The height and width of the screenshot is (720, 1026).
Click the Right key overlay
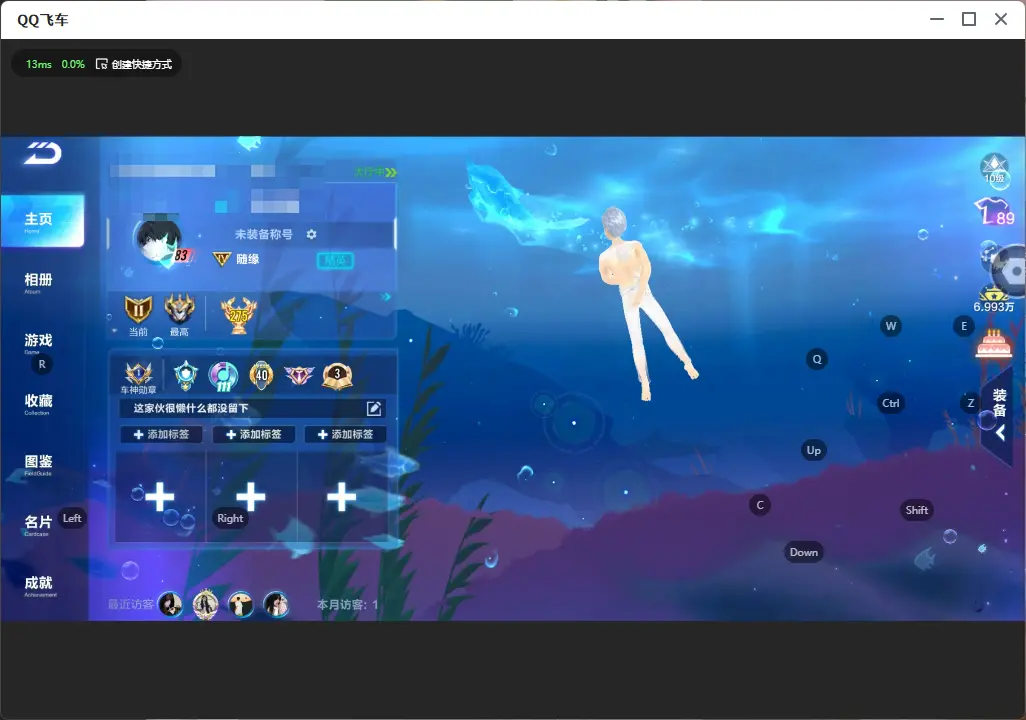point(230,518)
